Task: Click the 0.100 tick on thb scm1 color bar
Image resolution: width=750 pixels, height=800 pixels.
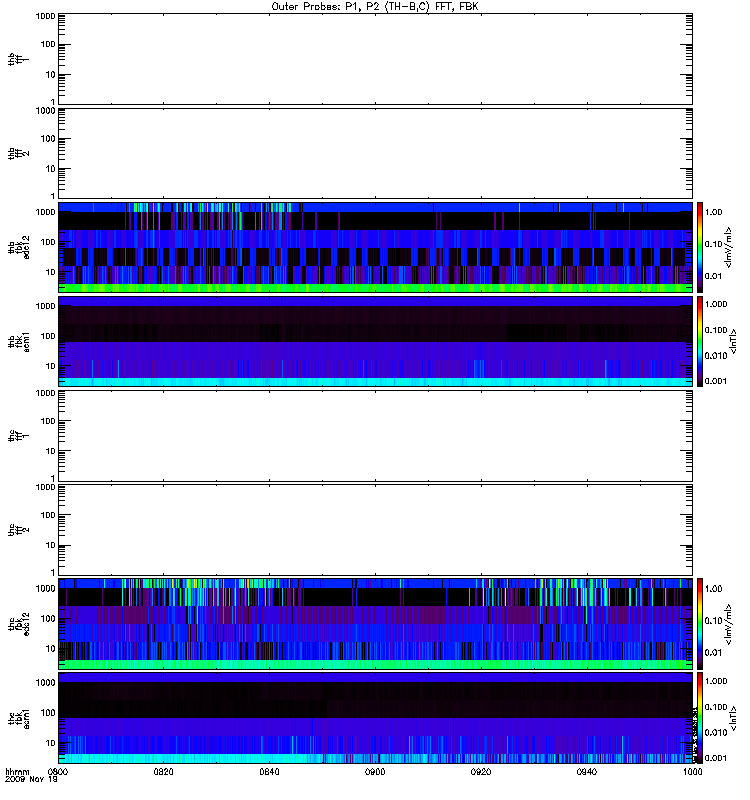Action: [x=716, y=330]
